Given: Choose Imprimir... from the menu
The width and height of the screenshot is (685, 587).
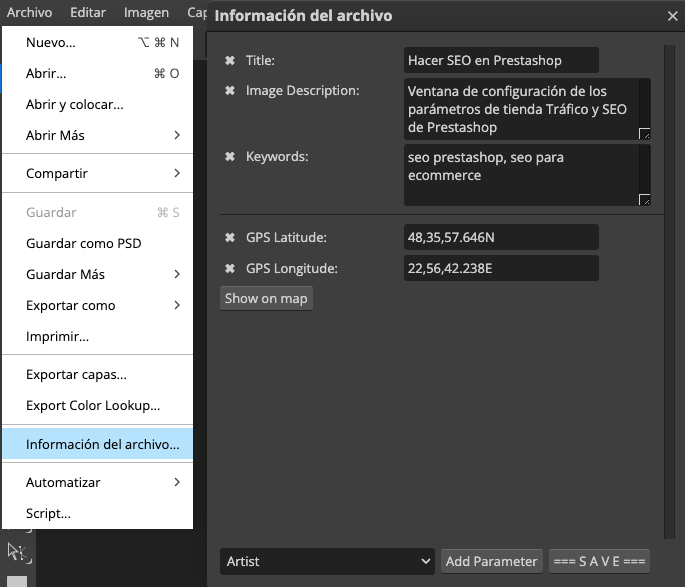Looking at the screenshot, I should pyautogui.click(x=97, y=336).
